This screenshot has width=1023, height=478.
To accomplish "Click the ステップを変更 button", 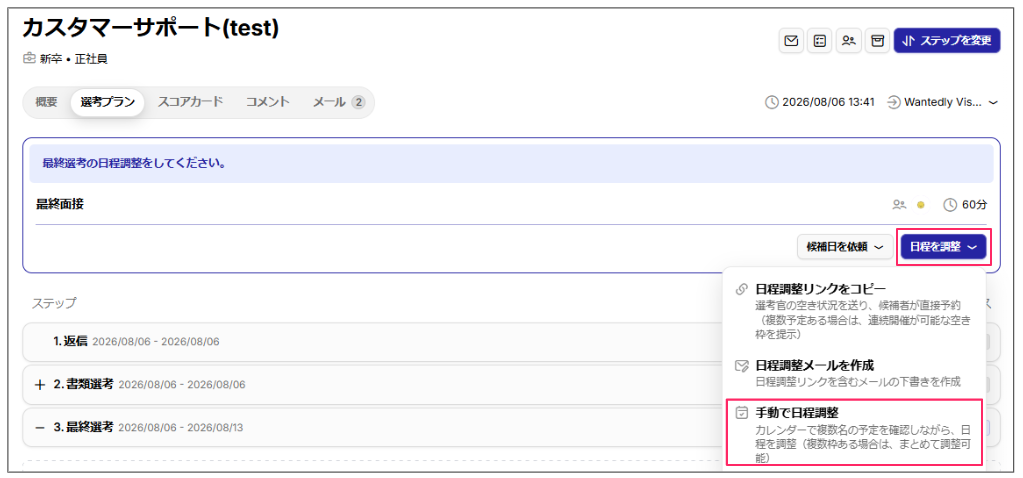I will 947,40.
